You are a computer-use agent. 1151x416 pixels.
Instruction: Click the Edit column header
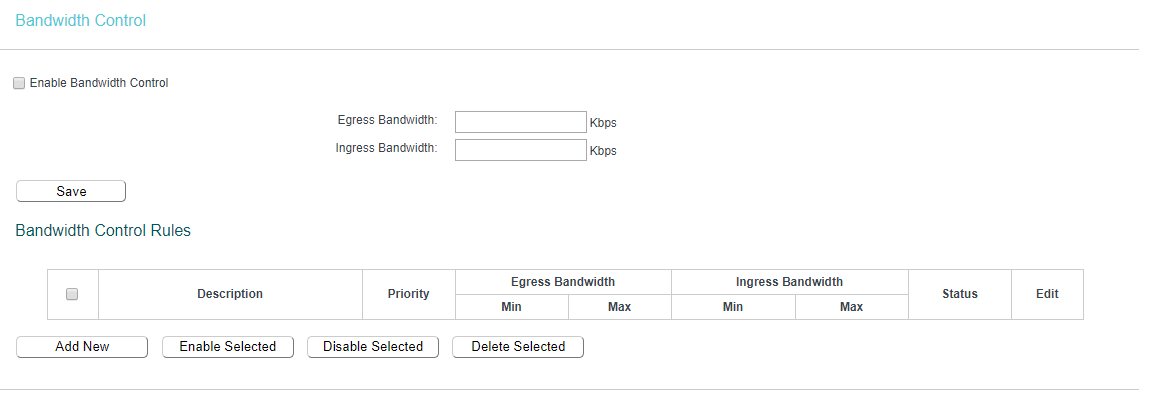1047,294
